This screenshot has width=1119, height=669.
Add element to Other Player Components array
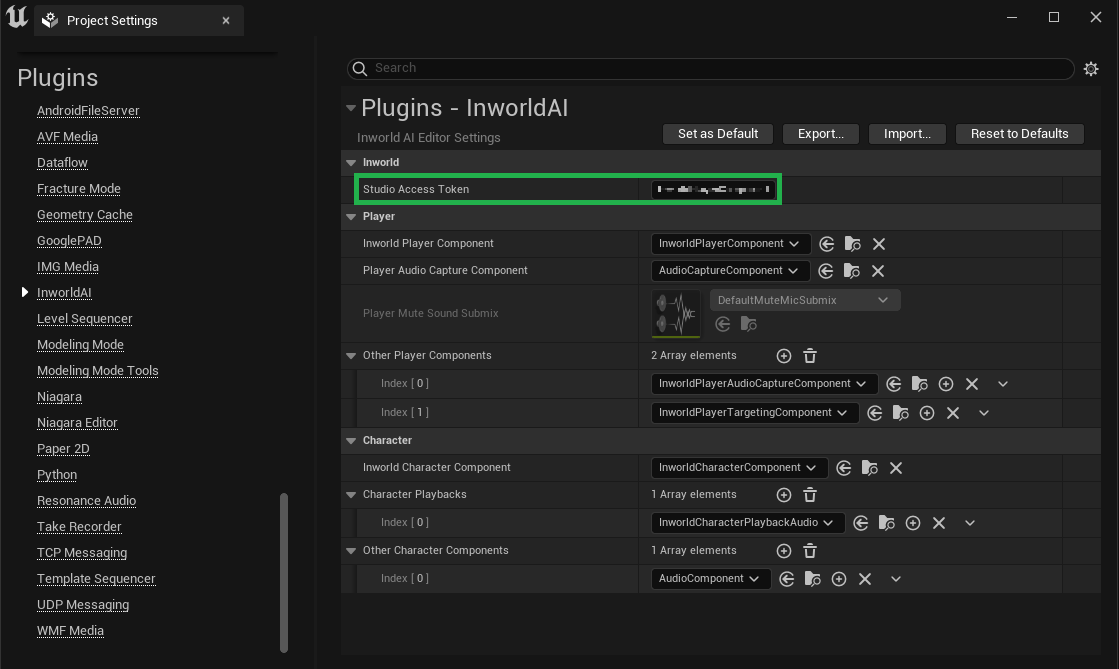click(784, 356)
